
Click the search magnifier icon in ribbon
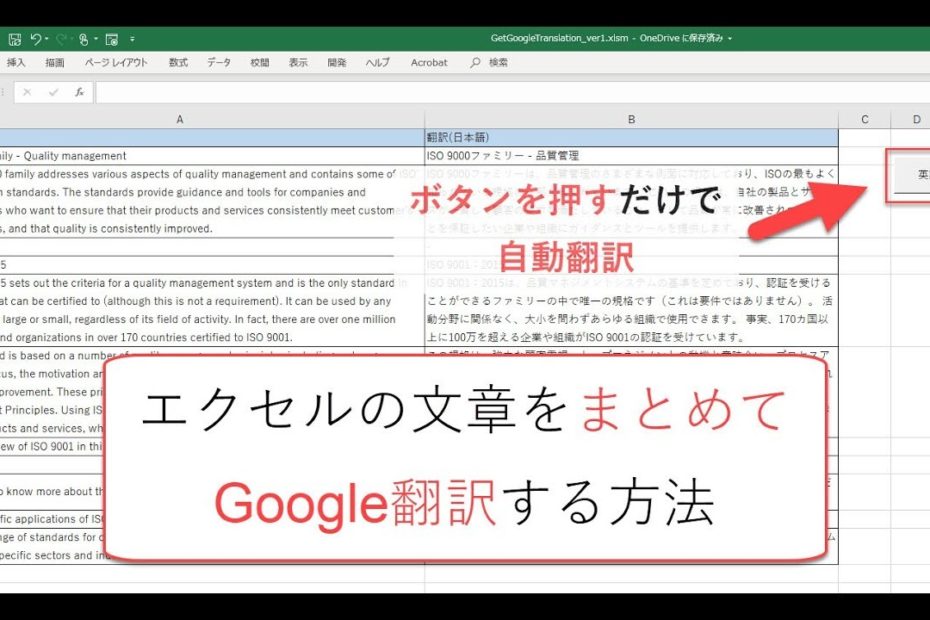(475, 63)
